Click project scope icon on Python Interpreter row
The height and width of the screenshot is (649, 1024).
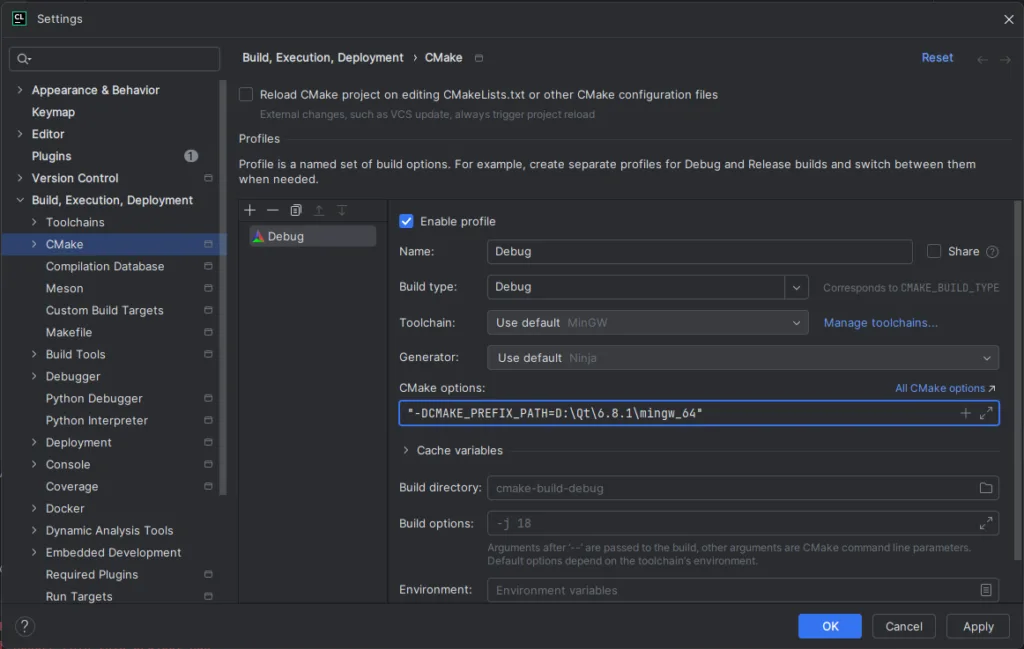(x=208, y=420)
